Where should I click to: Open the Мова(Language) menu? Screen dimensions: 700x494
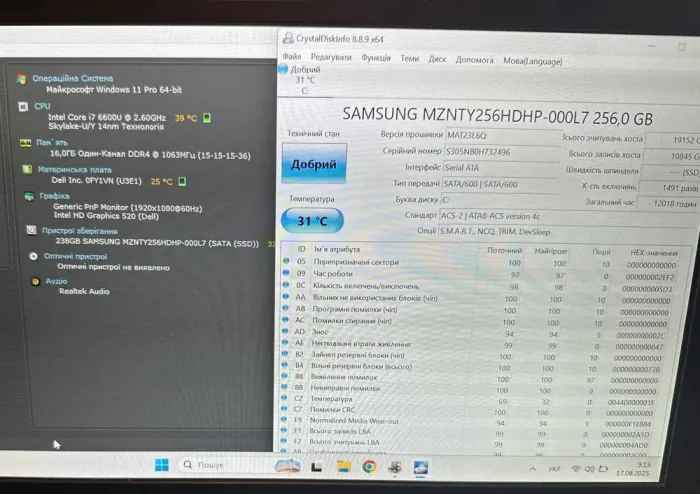click(x=533, y=60)
